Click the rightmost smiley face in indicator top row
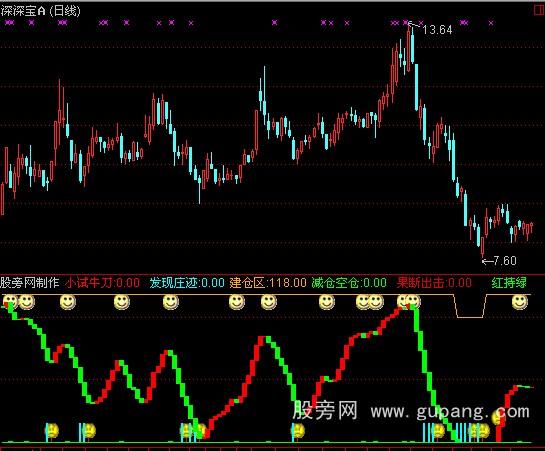 [520, 302]
